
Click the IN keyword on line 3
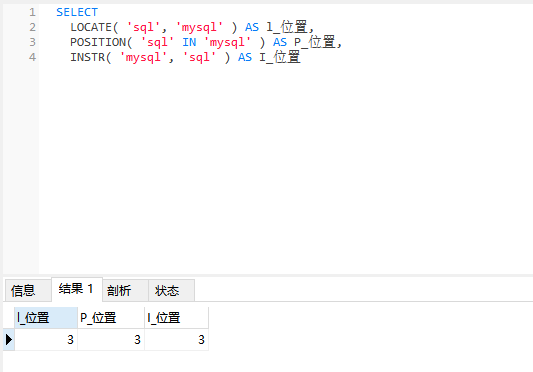(189, 42)
